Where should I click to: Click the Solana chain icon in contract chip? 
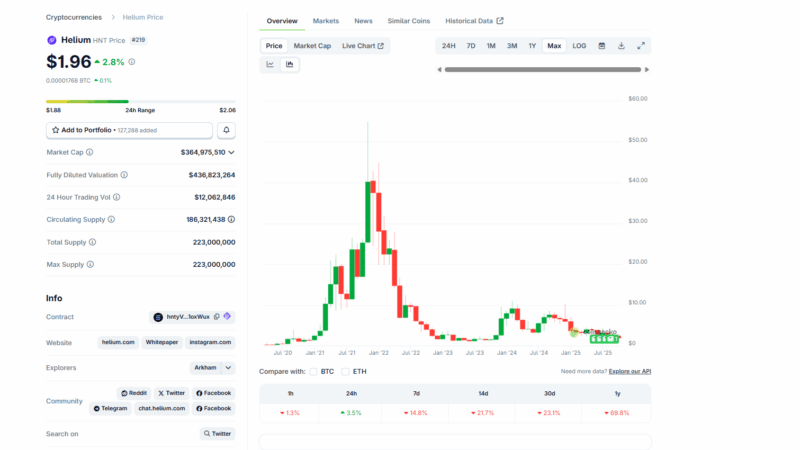point(158,317)
